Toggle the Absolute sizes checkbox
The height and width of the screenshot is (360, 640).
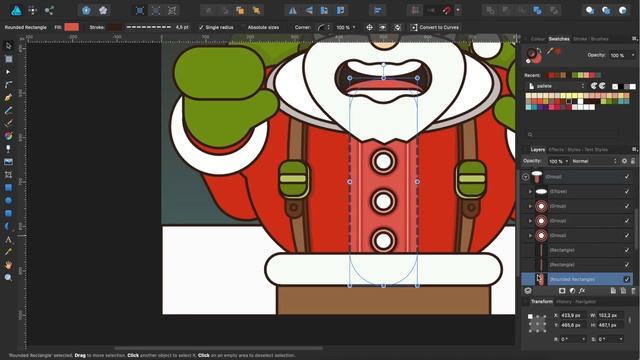[x=243, y=27]
